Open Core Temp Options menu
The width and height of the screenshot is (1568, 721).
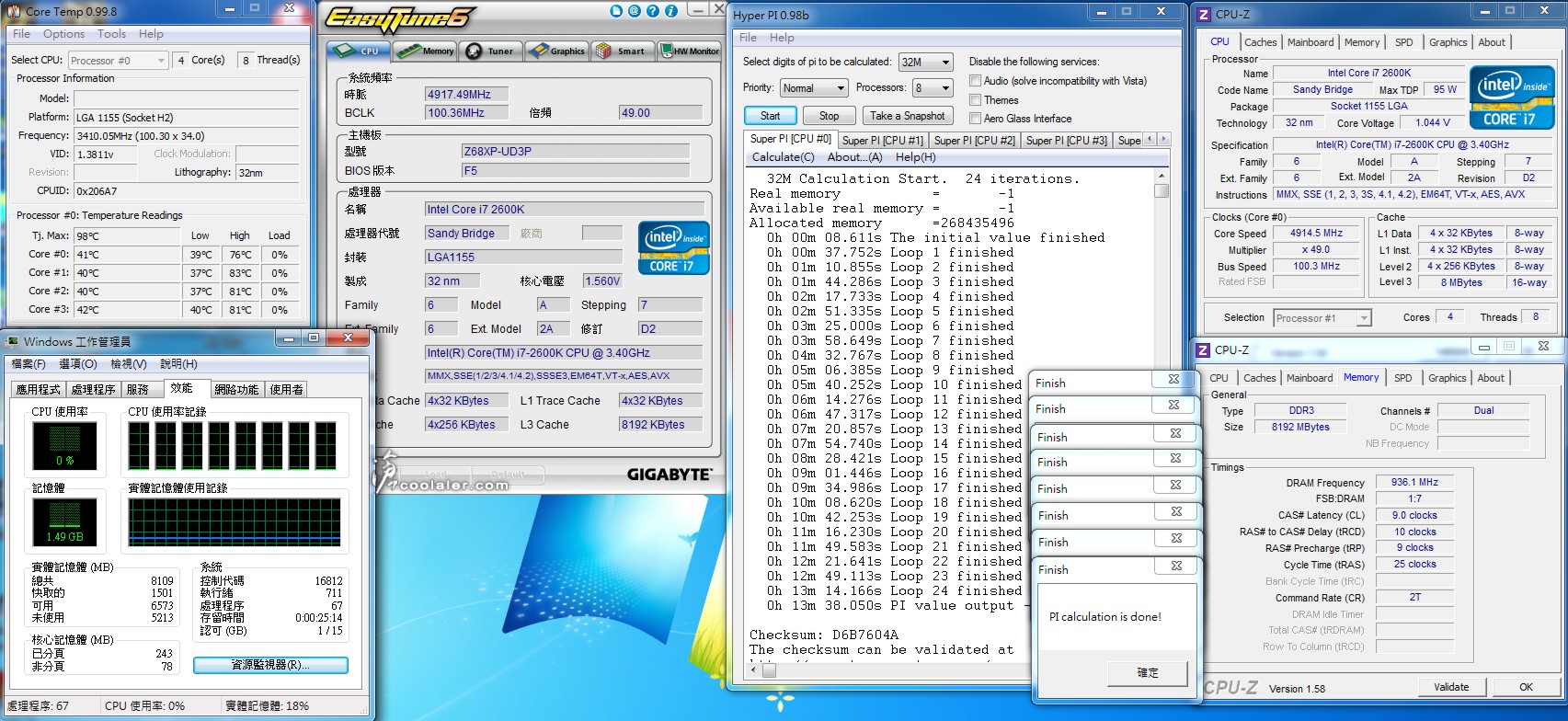(63, 34)
